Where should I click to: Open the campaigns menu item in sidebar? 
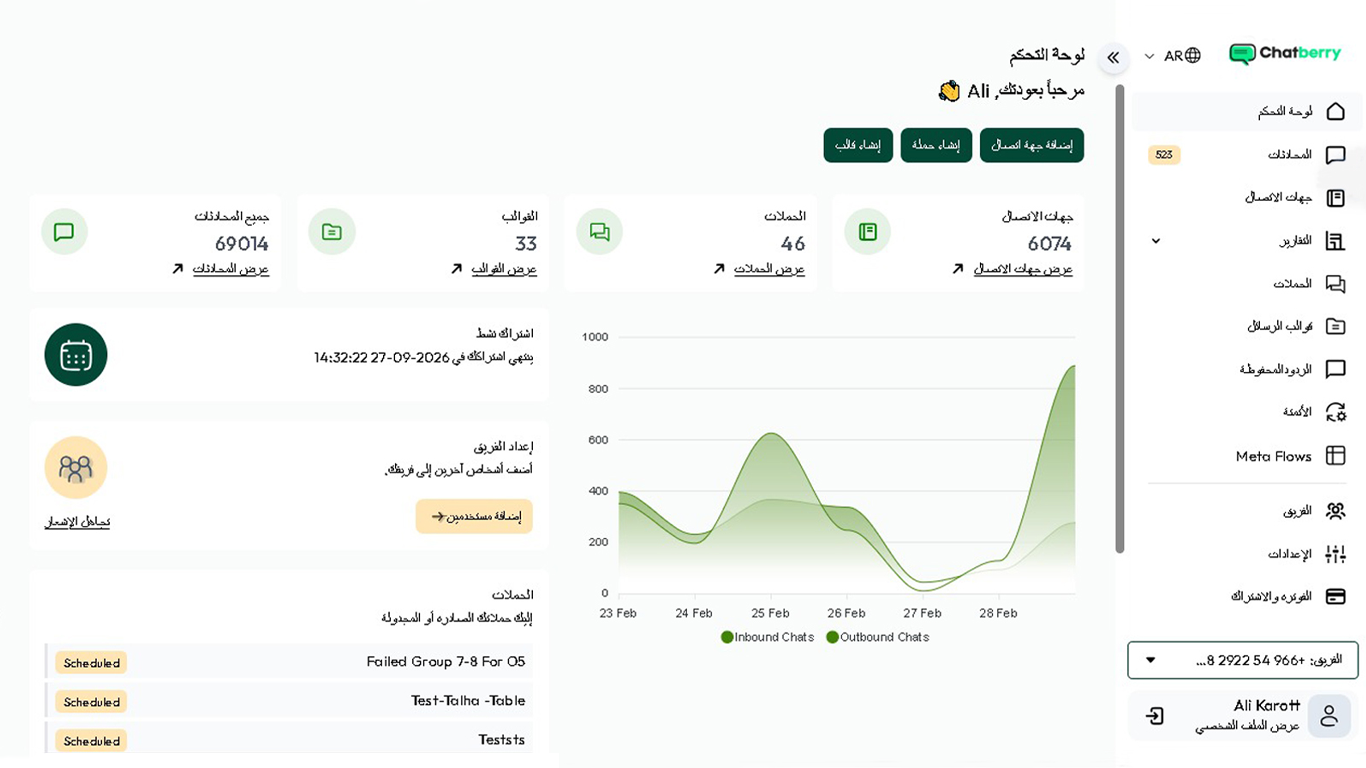(1292, 284)
